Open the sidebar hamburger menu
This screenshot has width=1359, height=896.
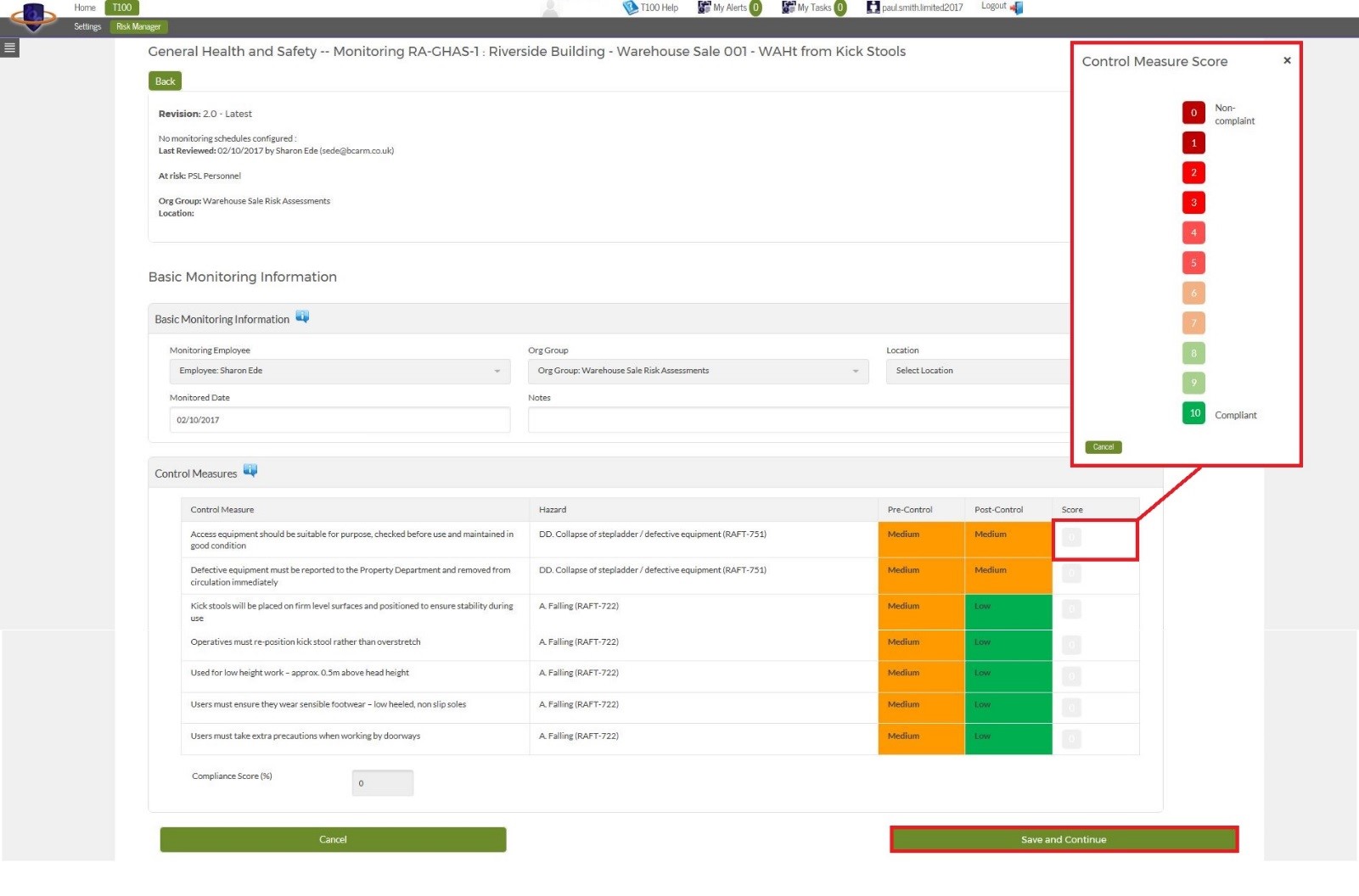(x=9, y=48)
